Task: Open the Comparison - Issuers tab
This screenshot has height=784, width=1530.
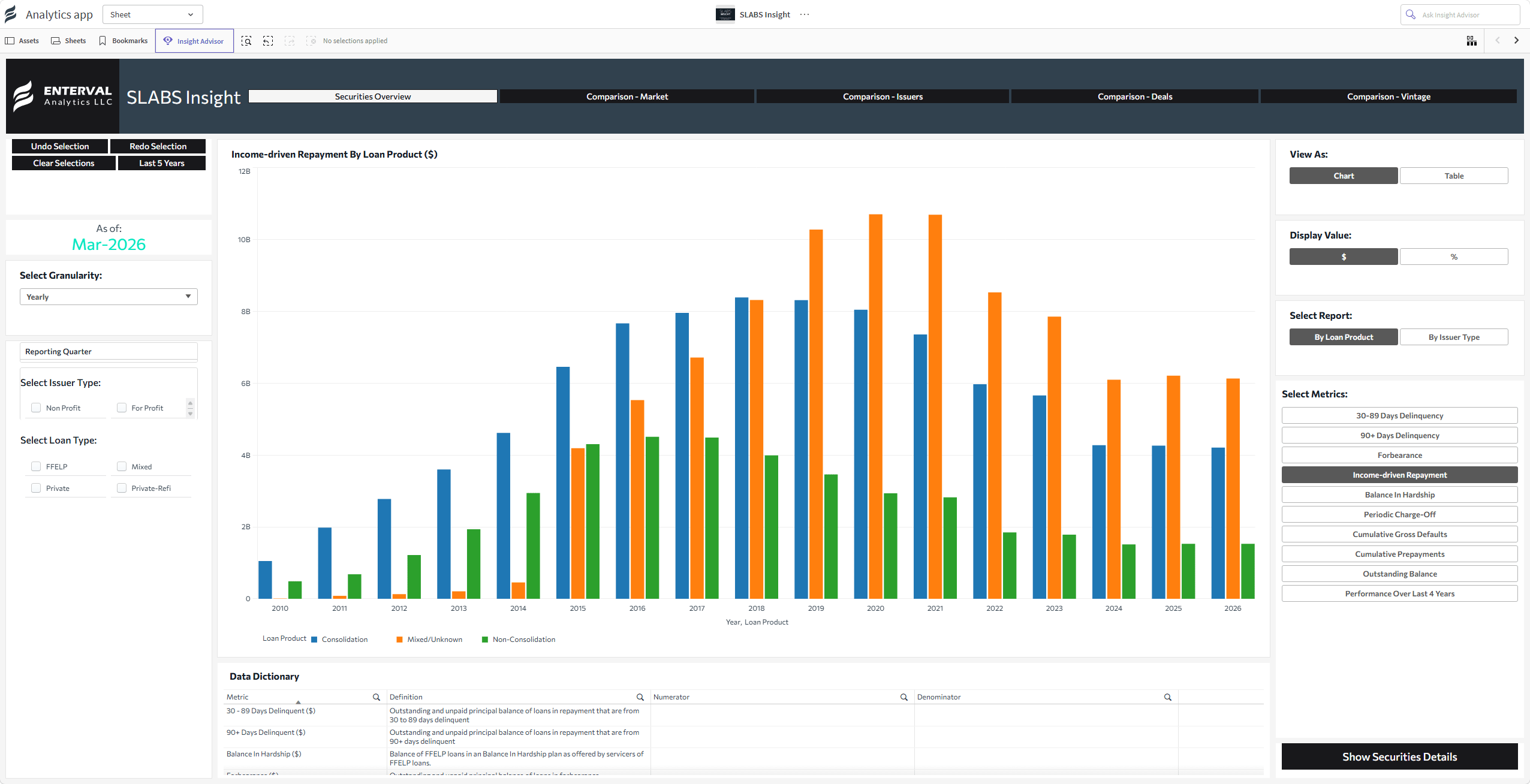Action: coord(883,97)
